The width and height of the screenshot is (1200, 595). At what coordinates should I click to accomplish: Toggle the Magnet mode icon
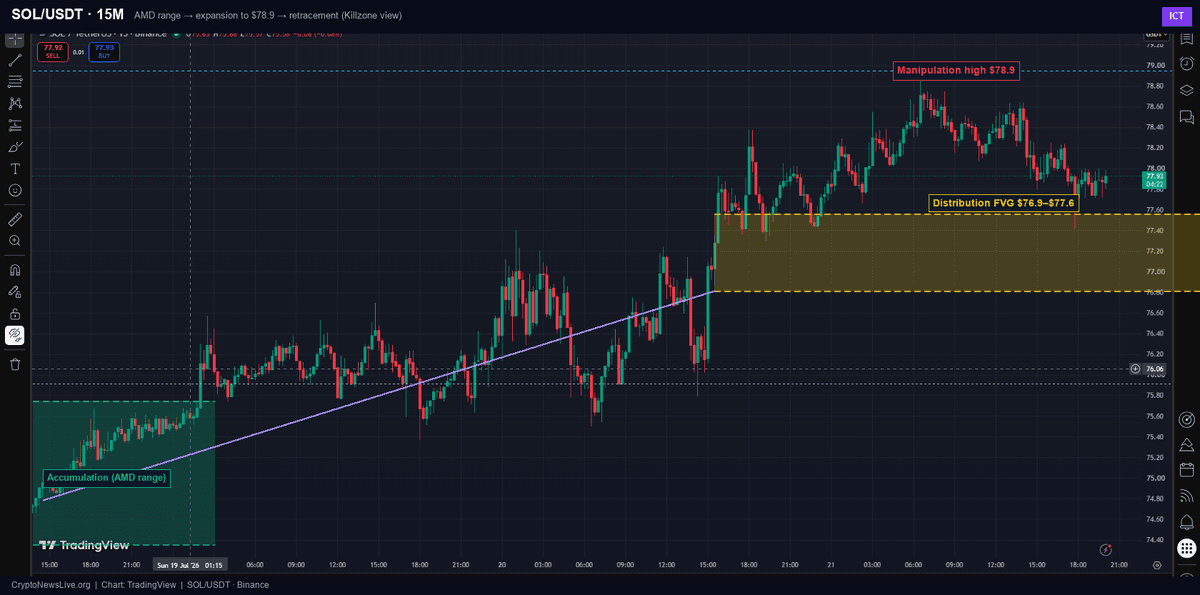[x=15, y=269]
